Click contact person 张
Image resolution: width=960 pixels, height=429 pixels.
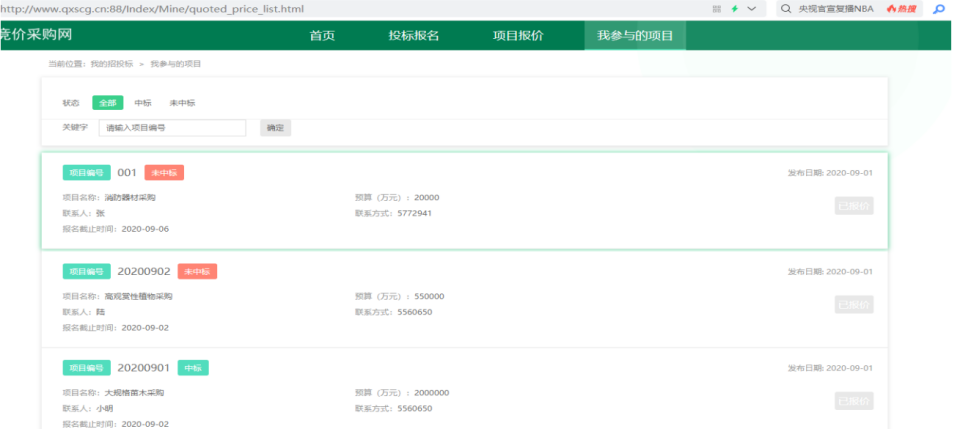point(100,213)
